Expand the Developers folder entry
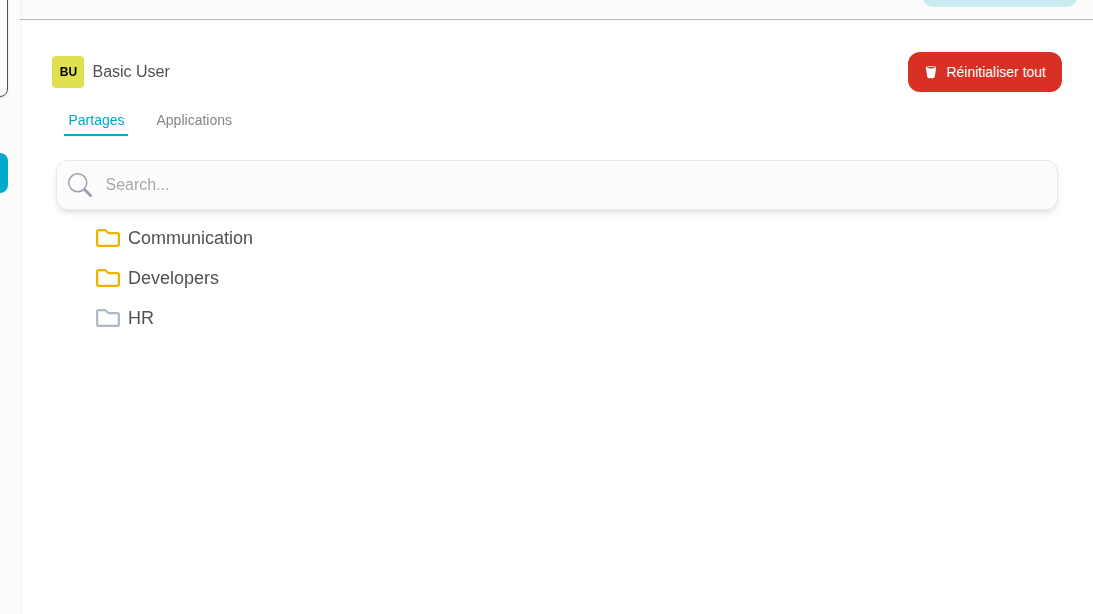Image resolution: width=1093 pixels, height=614 pixels. pos(173,278)
